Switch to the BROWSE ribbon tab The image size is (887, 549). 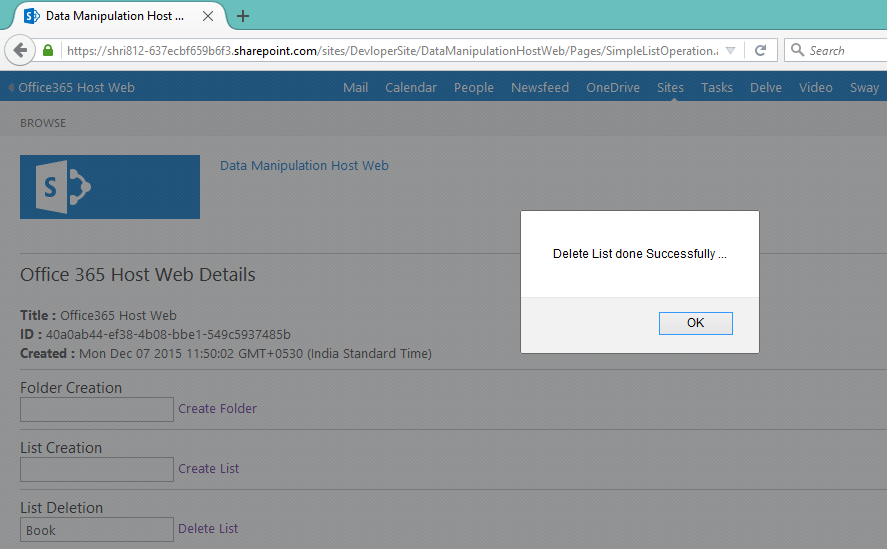click(43, 123)
